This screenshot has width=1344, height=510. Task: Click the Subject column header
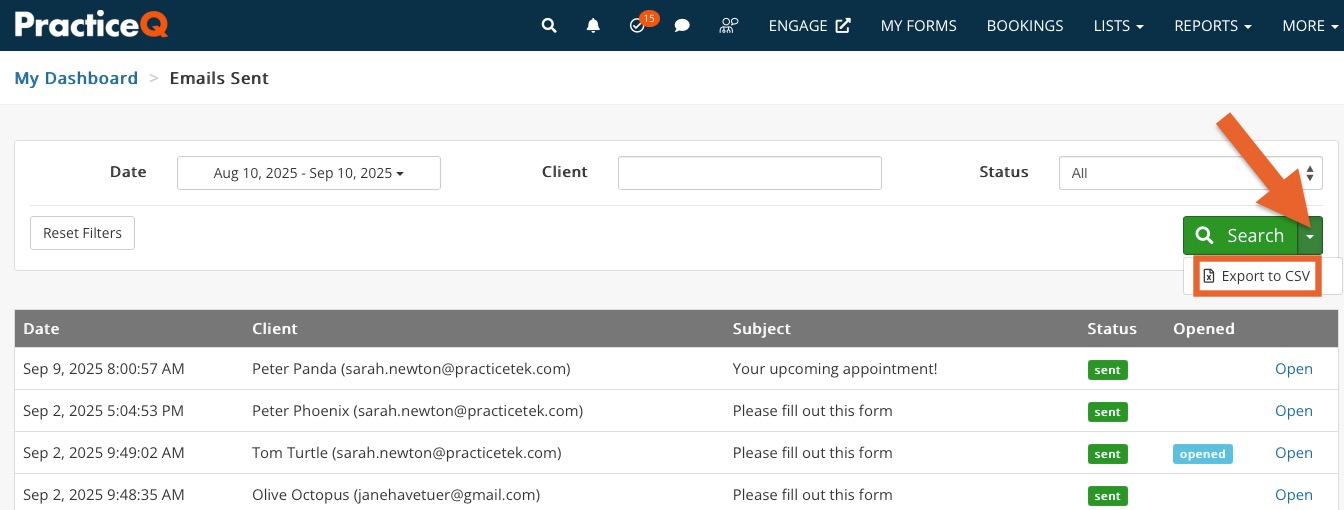762,328
